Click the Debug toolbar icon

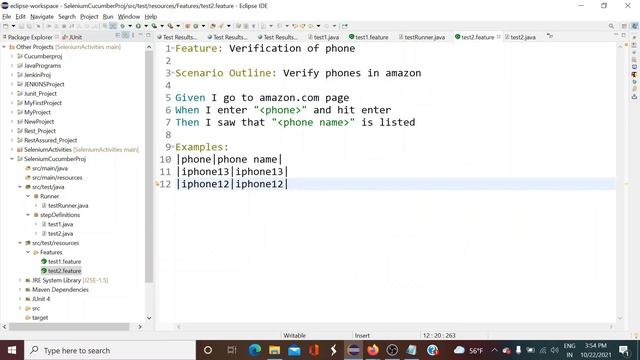point(122,26)
